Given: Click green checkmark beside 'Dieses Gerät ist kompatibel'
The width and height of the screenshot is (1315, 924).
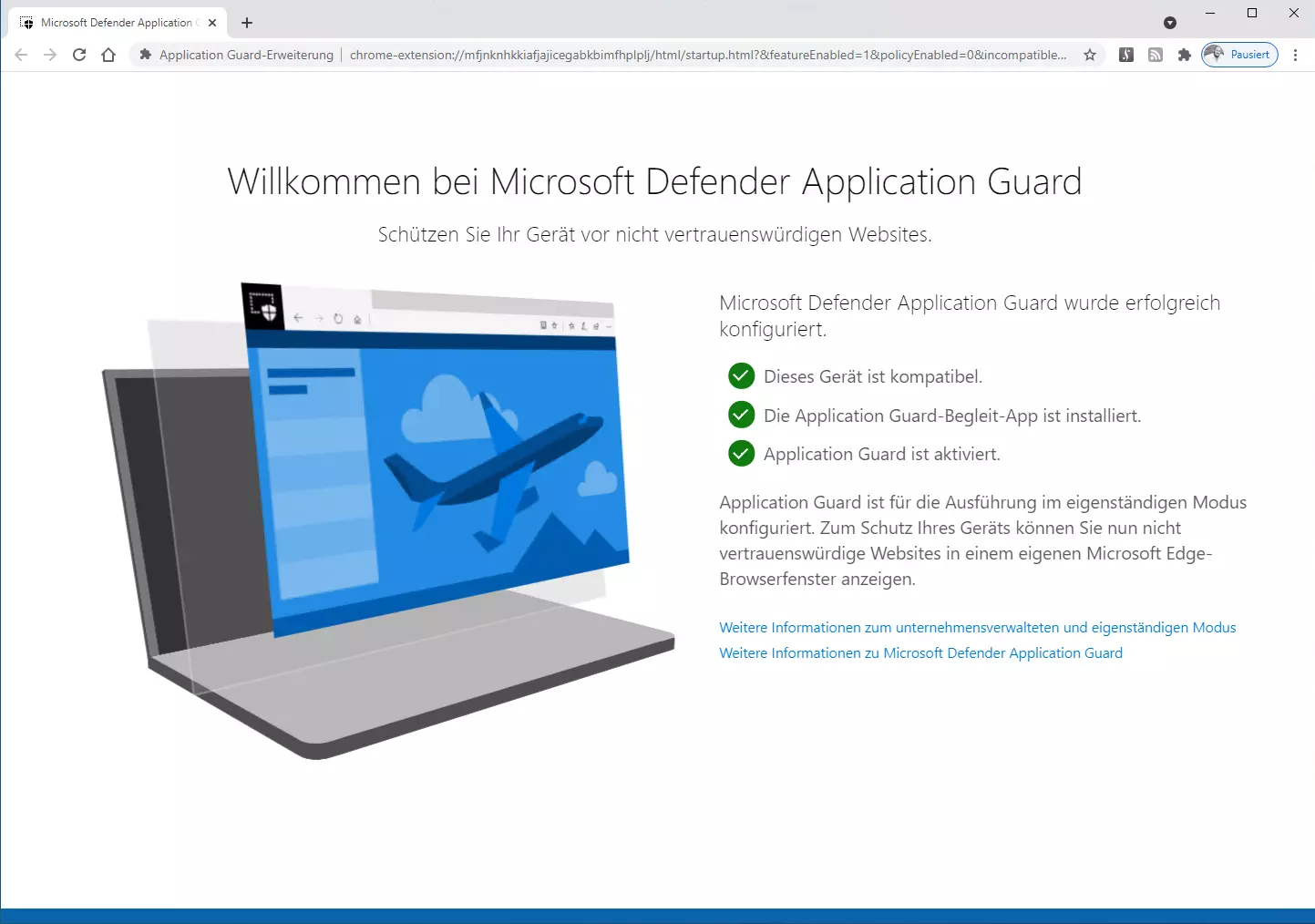Looking at the screenshot, I should [x=742, y=375].
